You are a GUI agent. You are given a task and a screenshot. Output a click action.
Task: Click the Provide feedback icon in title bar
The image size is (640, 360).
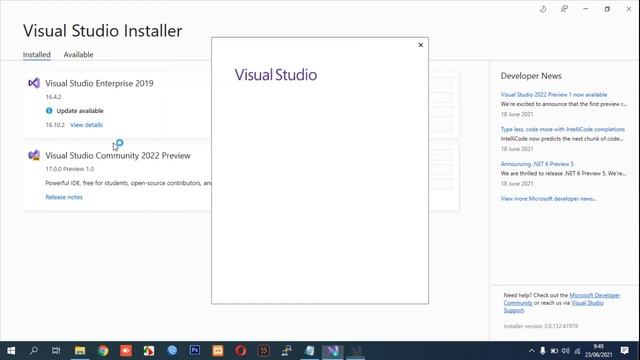(564, 9)
